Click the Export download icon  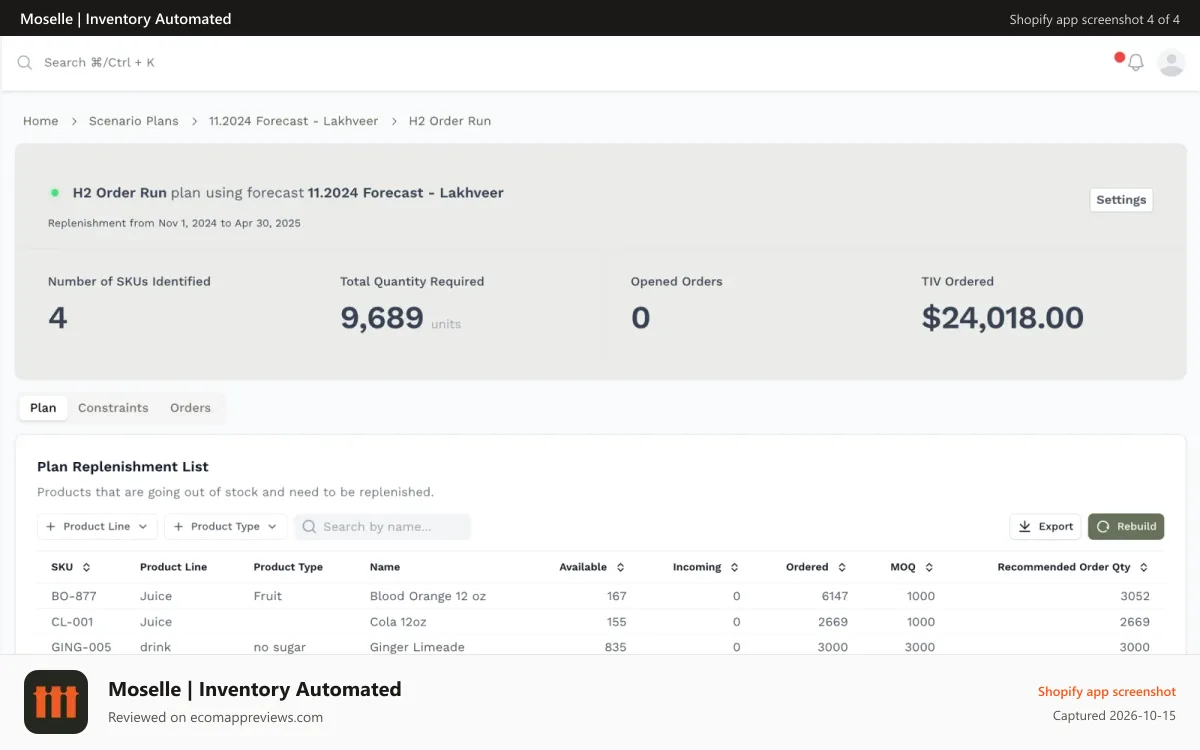click(1025, 526)
